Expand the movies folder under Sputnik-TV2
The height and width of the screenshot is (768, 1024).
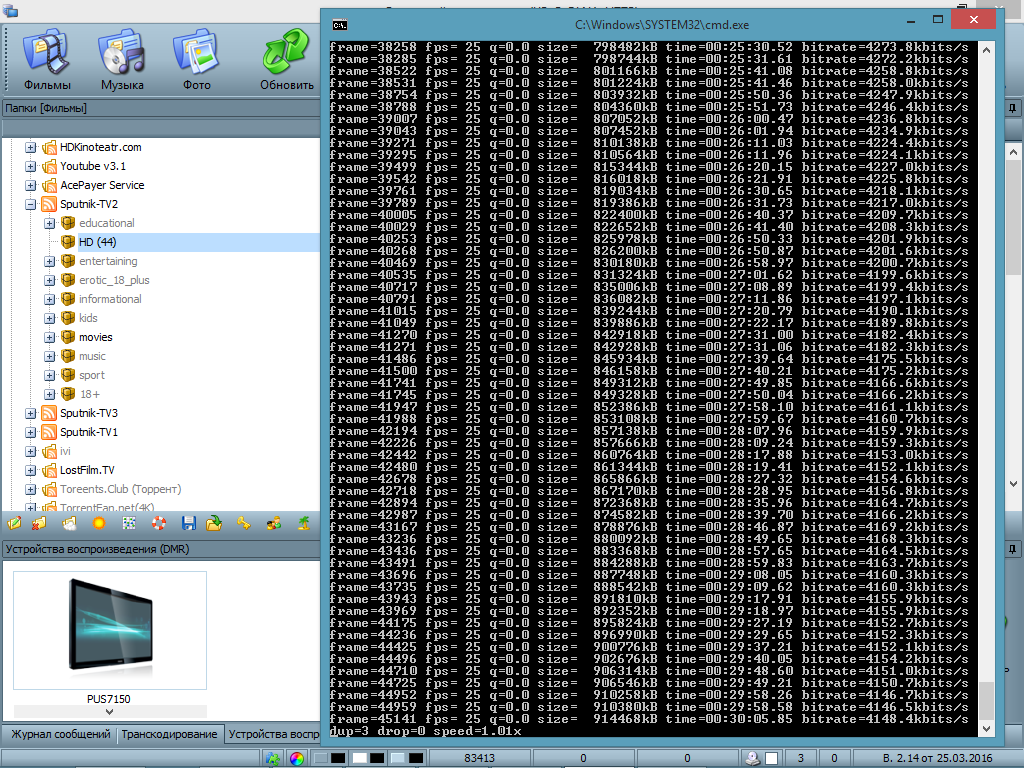pos(50,337)
